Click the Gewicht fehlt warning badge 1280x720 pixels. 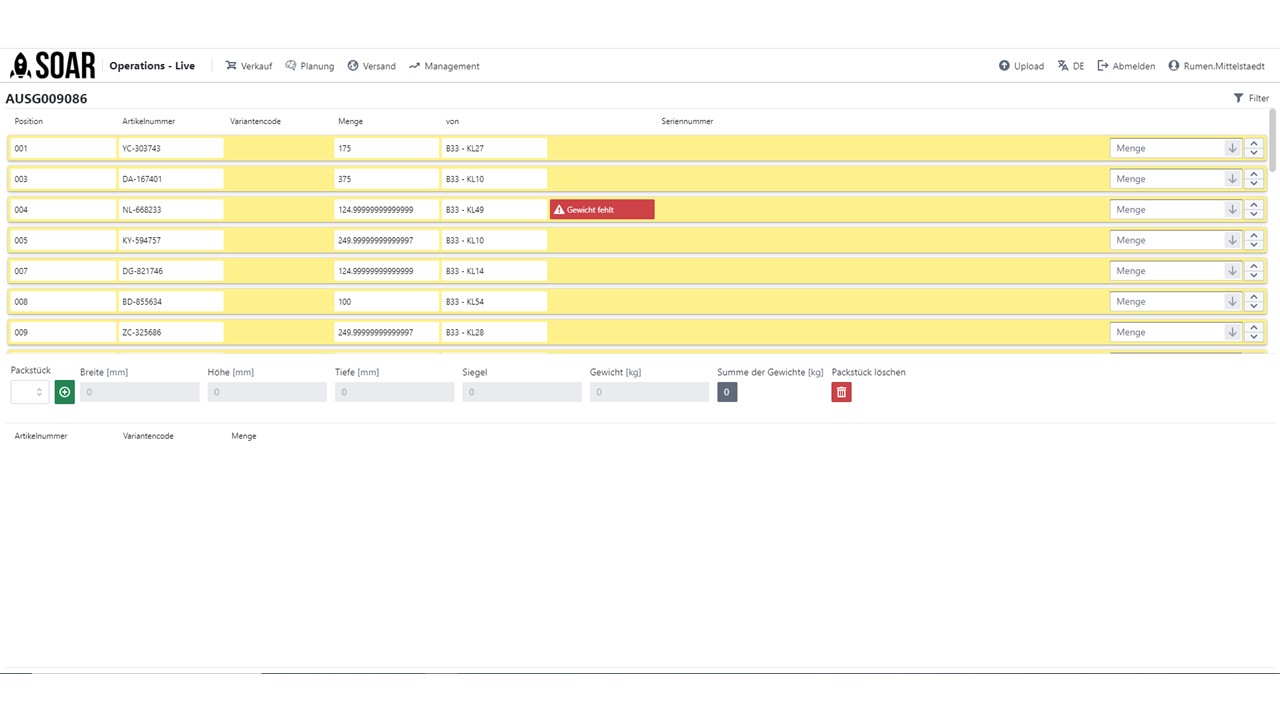click(x=602, y=209)
